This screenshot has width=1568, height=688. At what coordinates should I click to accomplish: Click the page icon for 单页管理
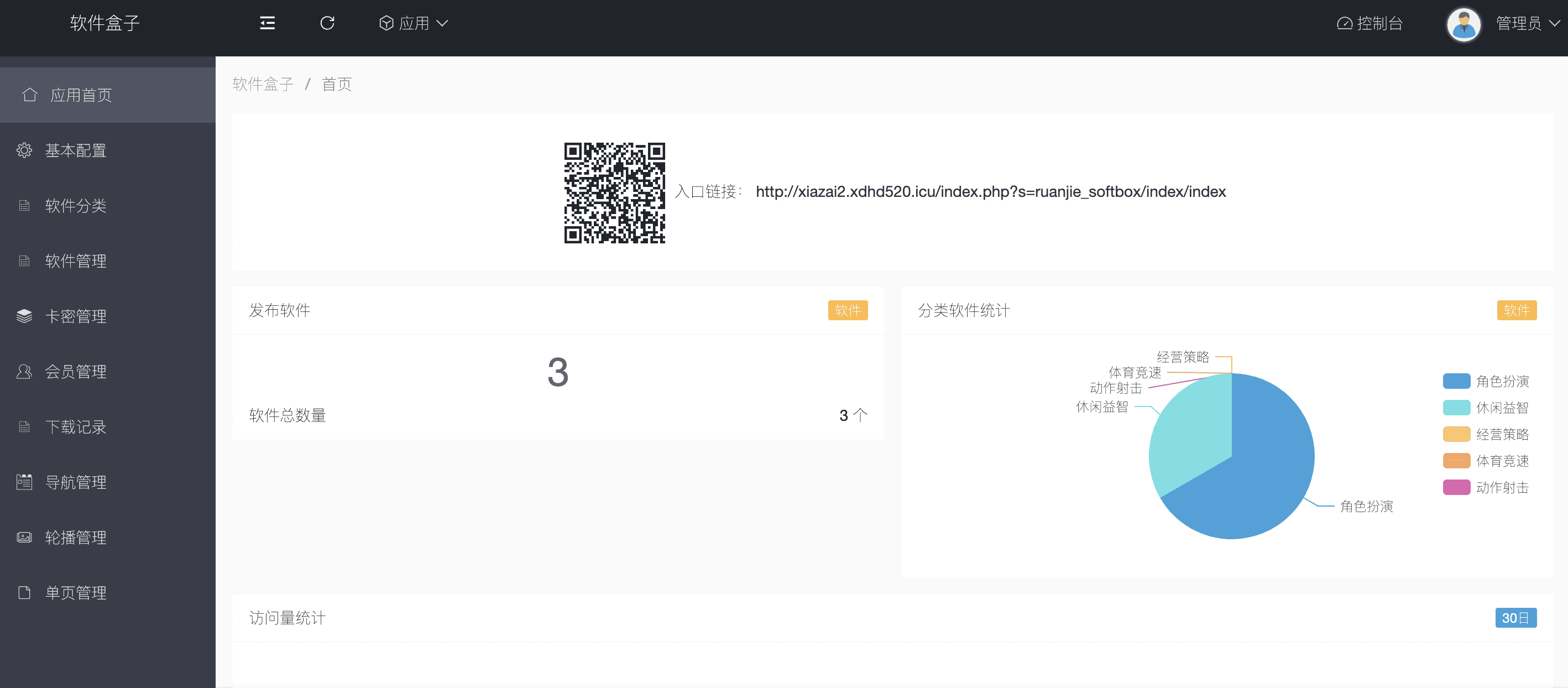[24, 593]
